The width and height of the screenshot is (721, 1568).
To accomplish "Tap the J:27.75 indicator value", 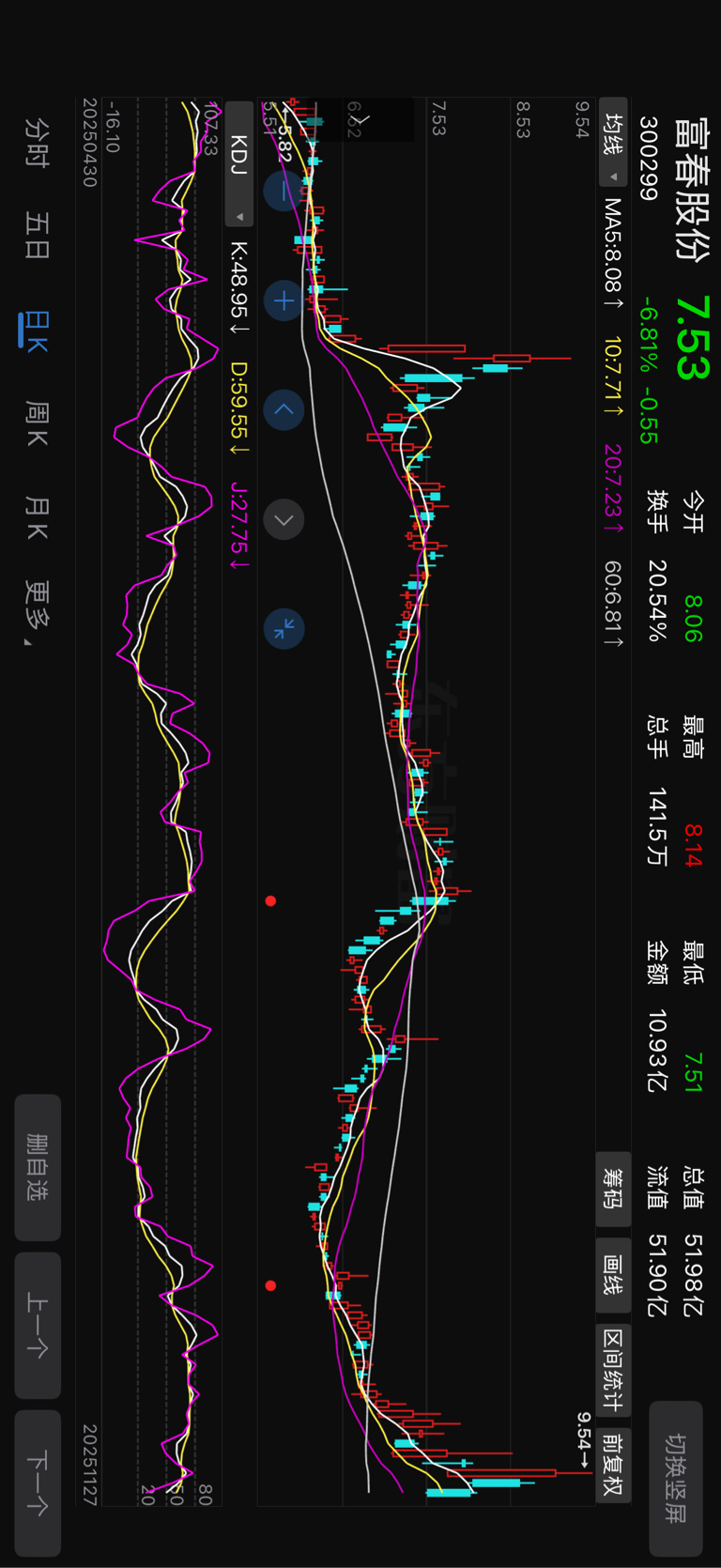I will [x=240, y=524].
